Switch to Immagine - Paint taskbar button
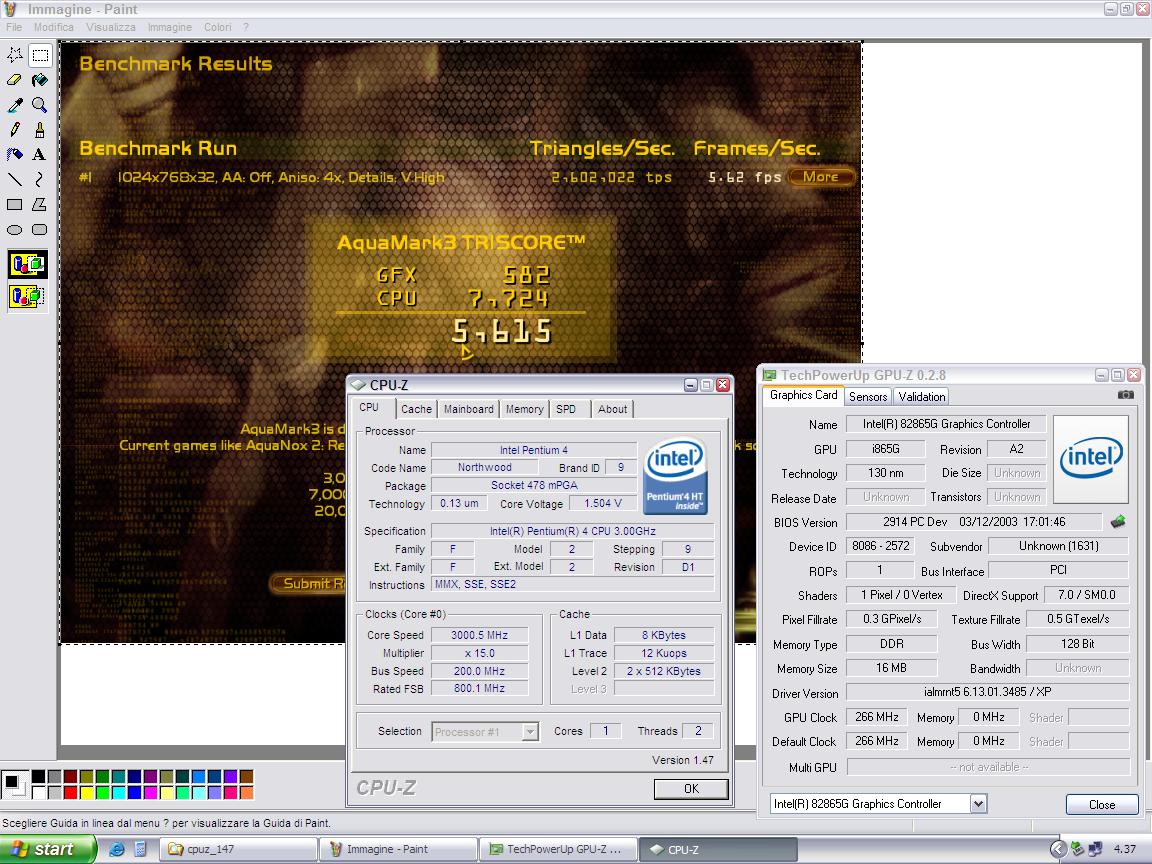Screen dimensions: 1152x864 [398, 849]
